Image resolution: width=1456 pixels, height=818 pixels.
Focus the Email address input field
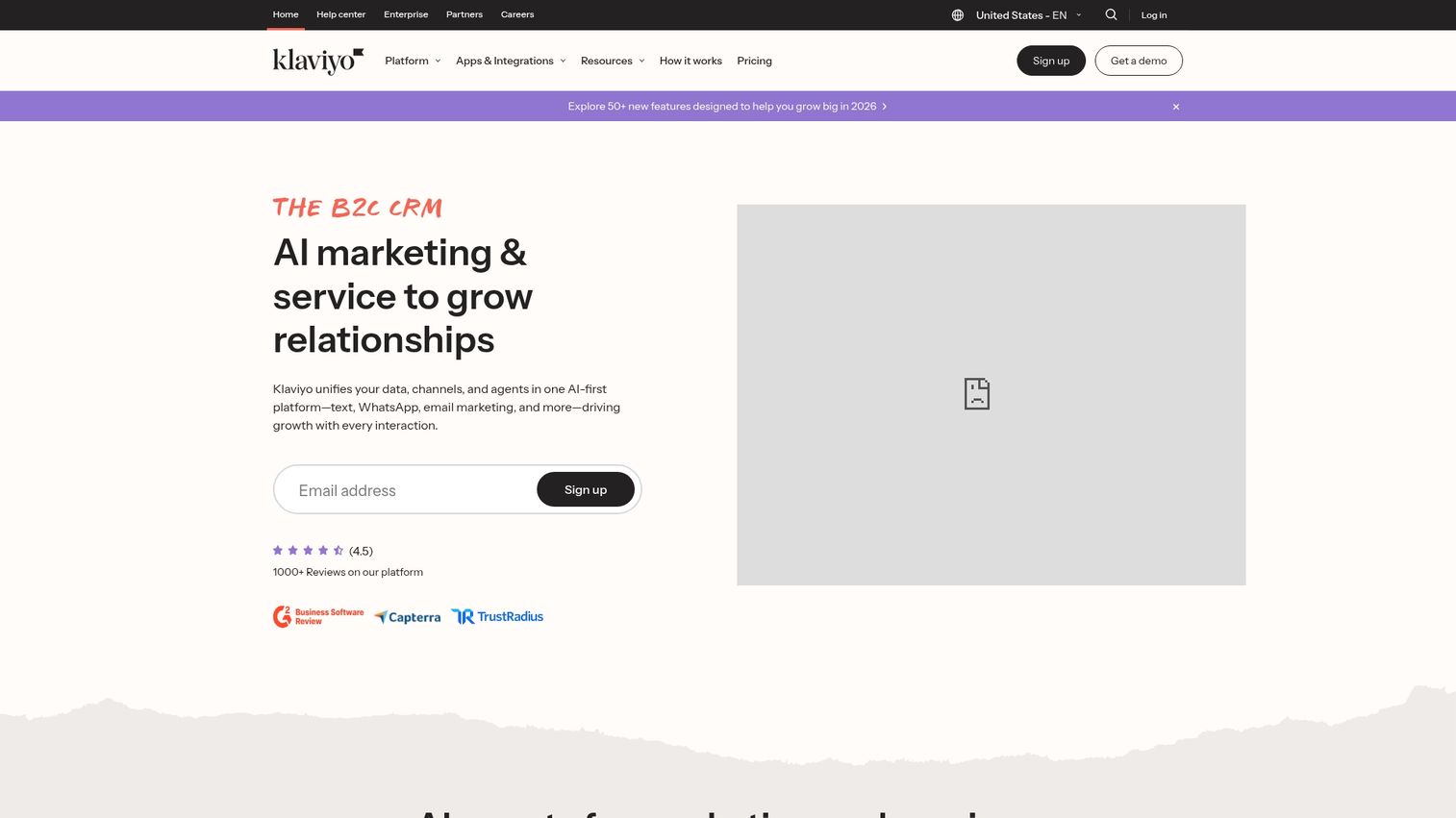tap(406, 490)
